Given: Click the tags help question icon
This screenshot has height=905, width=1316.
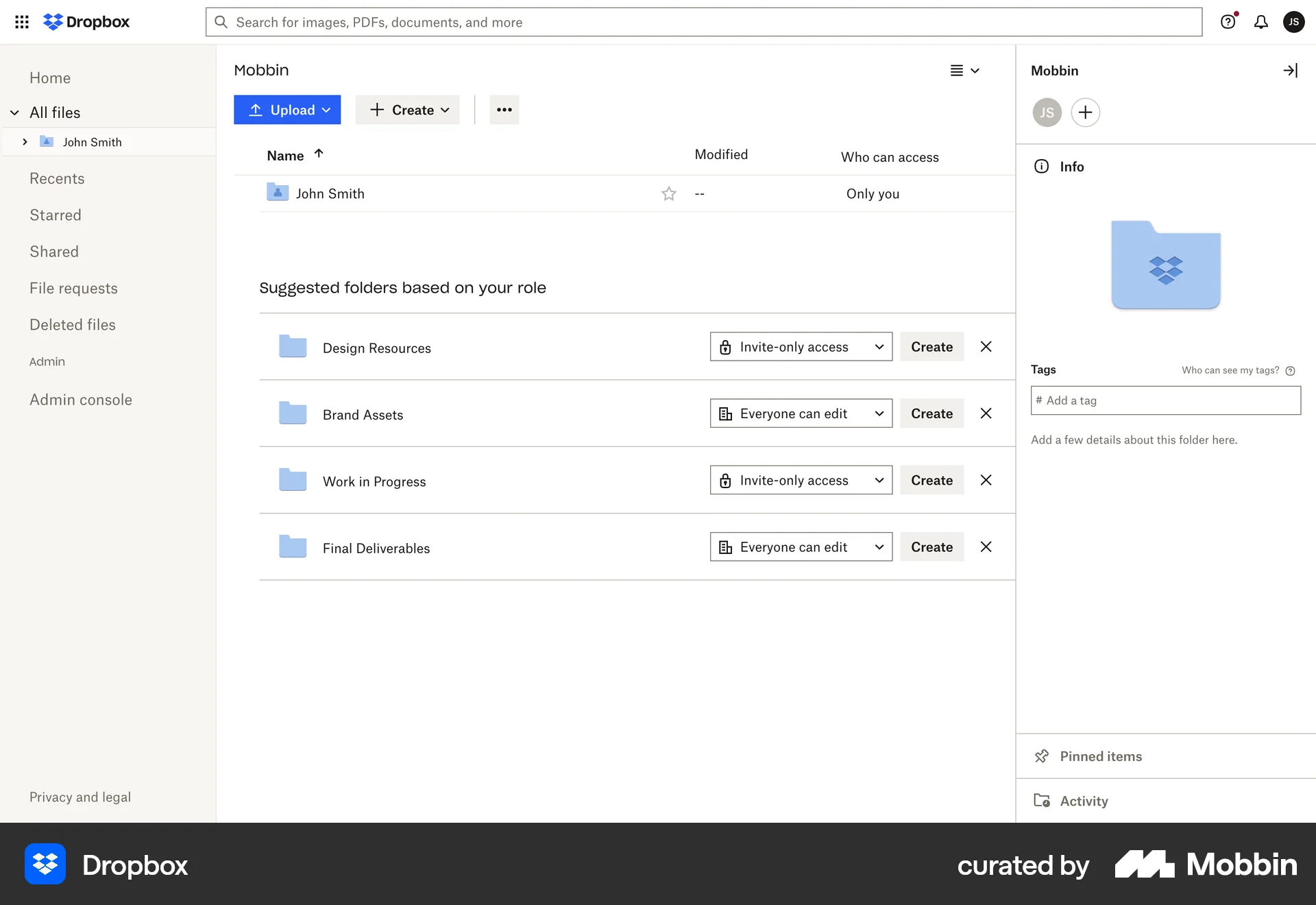Looking at the screenshot, I should point(1291,371).
